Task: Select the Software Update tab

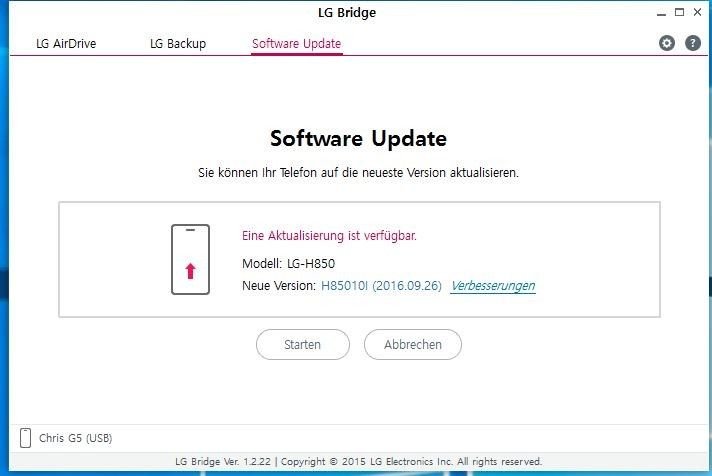Action: (297, 44)
